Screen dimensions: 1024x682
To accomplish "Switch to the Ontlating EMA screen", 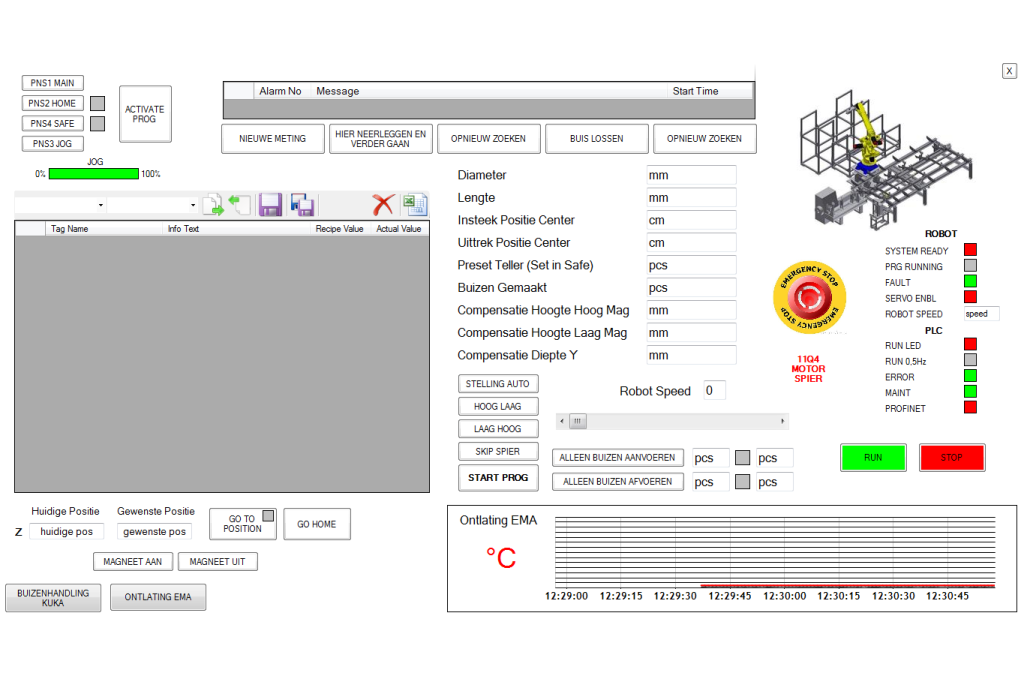I will 158,598.
